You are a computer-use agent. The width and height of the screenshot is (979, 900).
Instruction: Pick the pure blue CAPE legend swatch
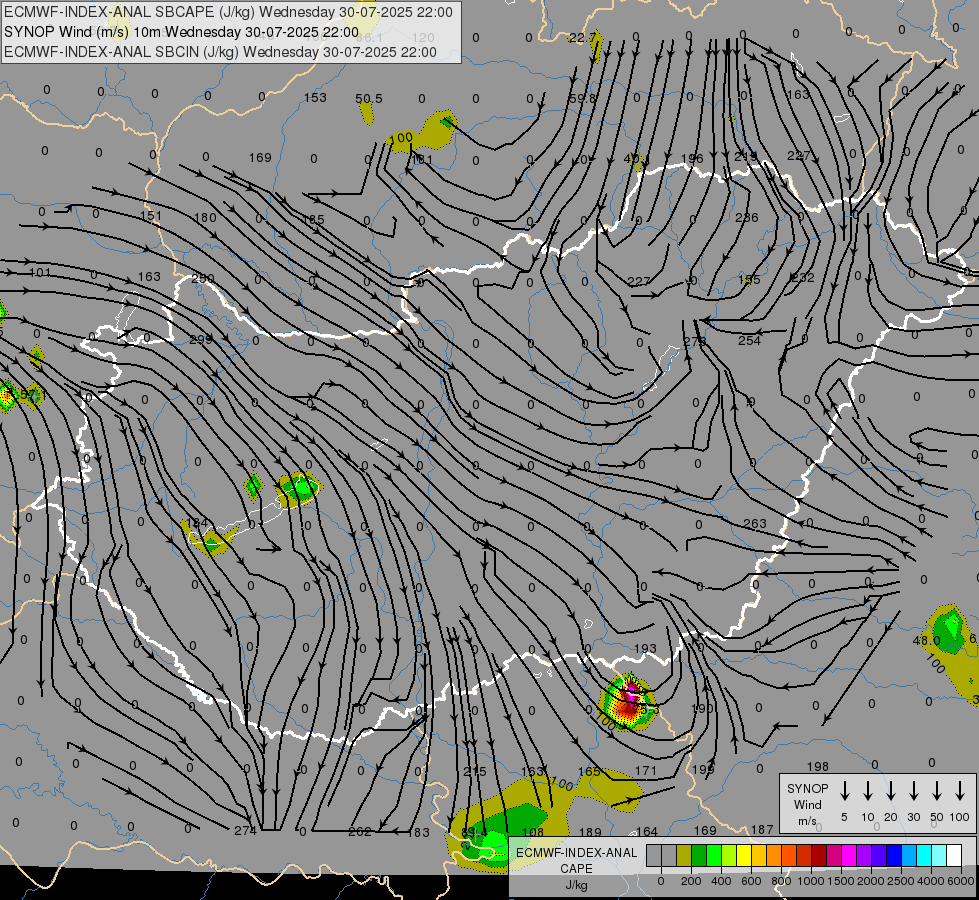pos(895,856)
